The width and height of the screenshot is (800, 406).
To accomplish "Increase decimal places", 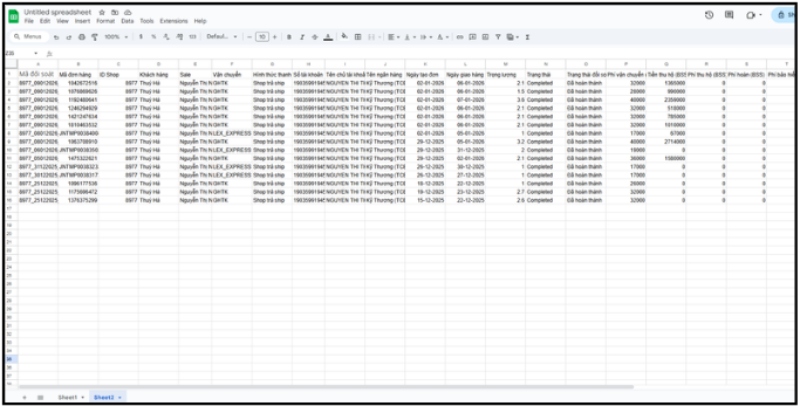I will (179, 37).
